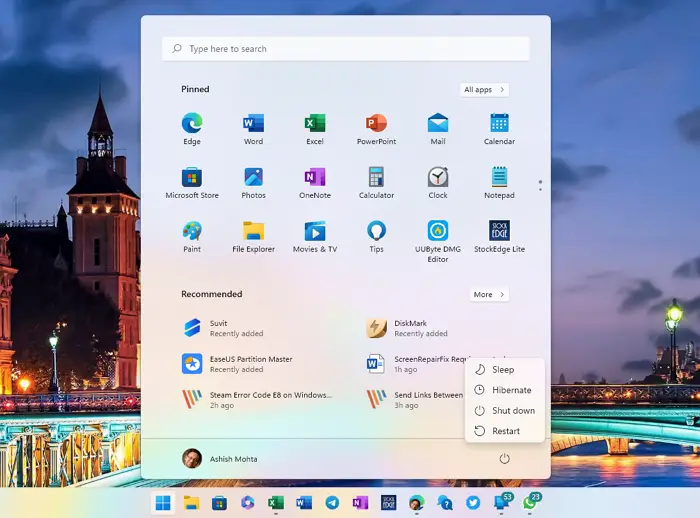Open recommended DiskMark app
The height and width of the screenshot is (518, 700).
coord(407,328)
